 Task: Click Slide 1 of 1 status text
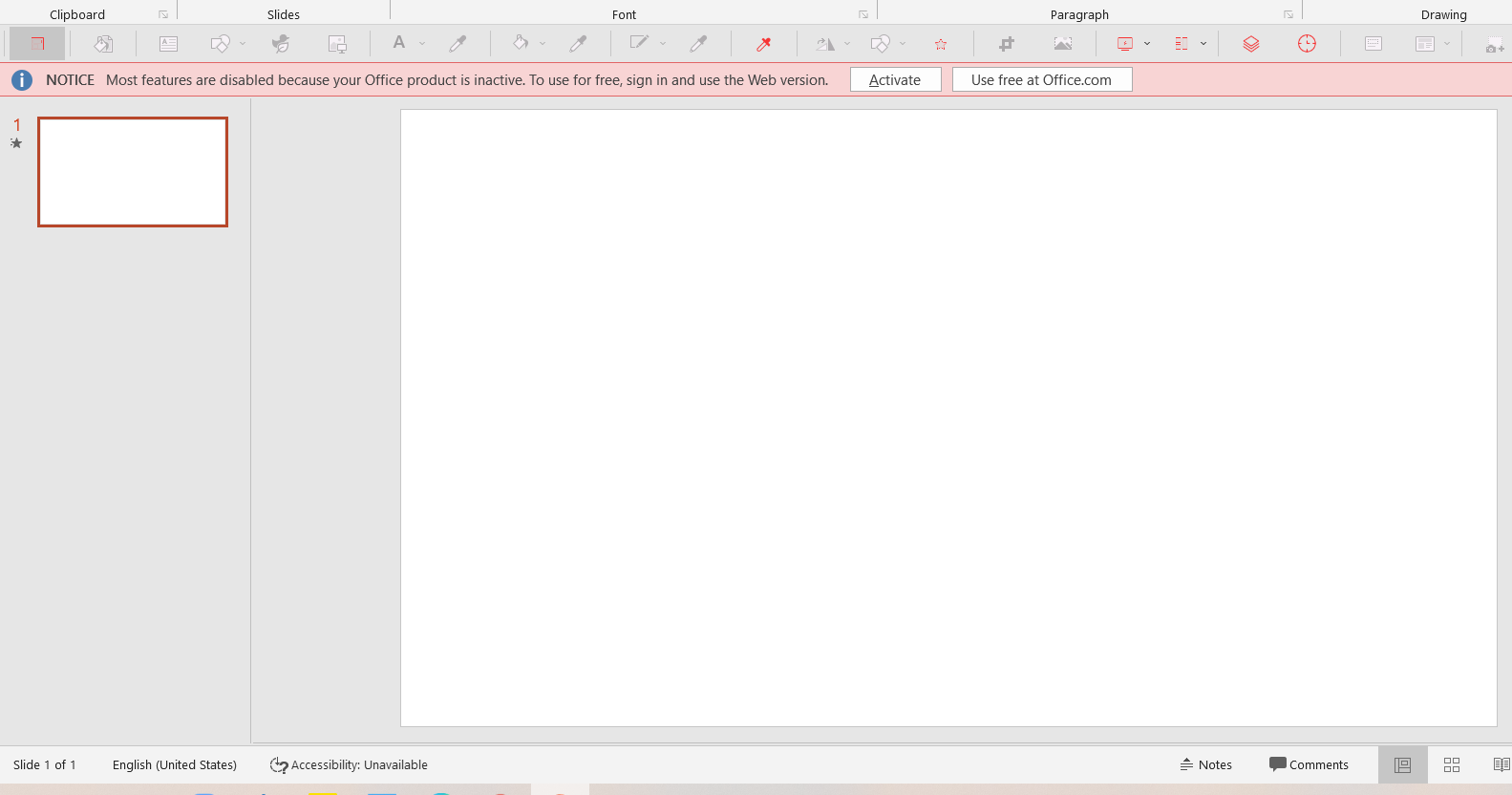(45, 764)
